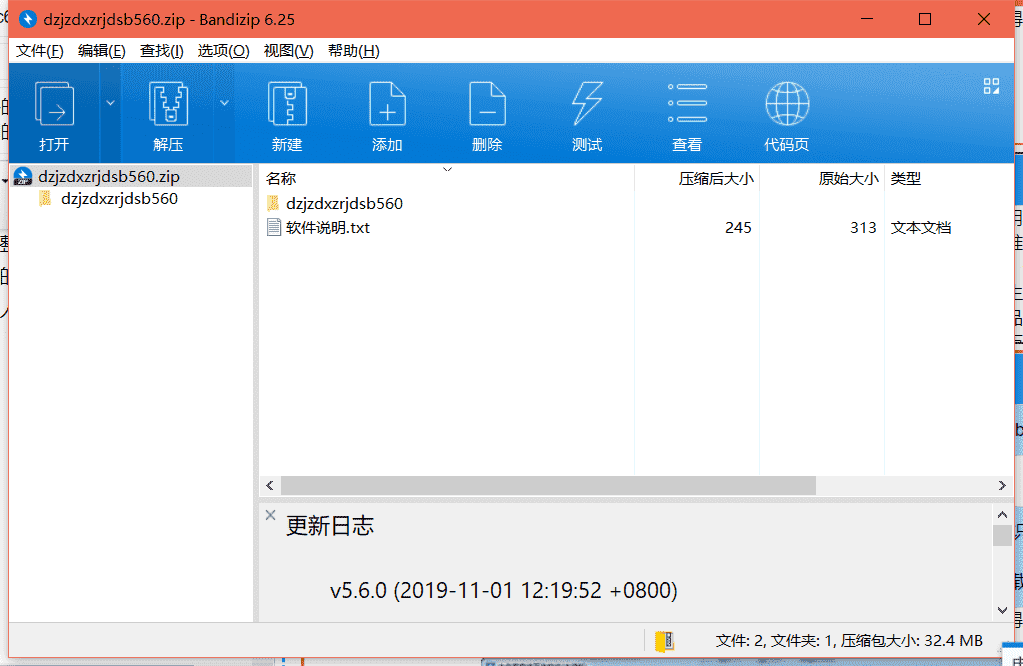Click horizontal scrollbar right arrow

[x=1002, y=485]
